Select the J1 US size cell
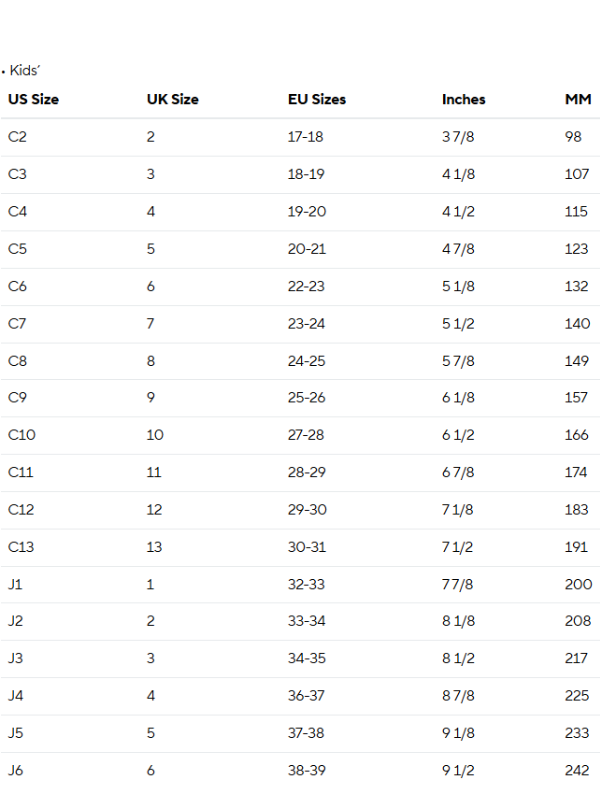The image size is (600, 800). (x=15, y=584)
